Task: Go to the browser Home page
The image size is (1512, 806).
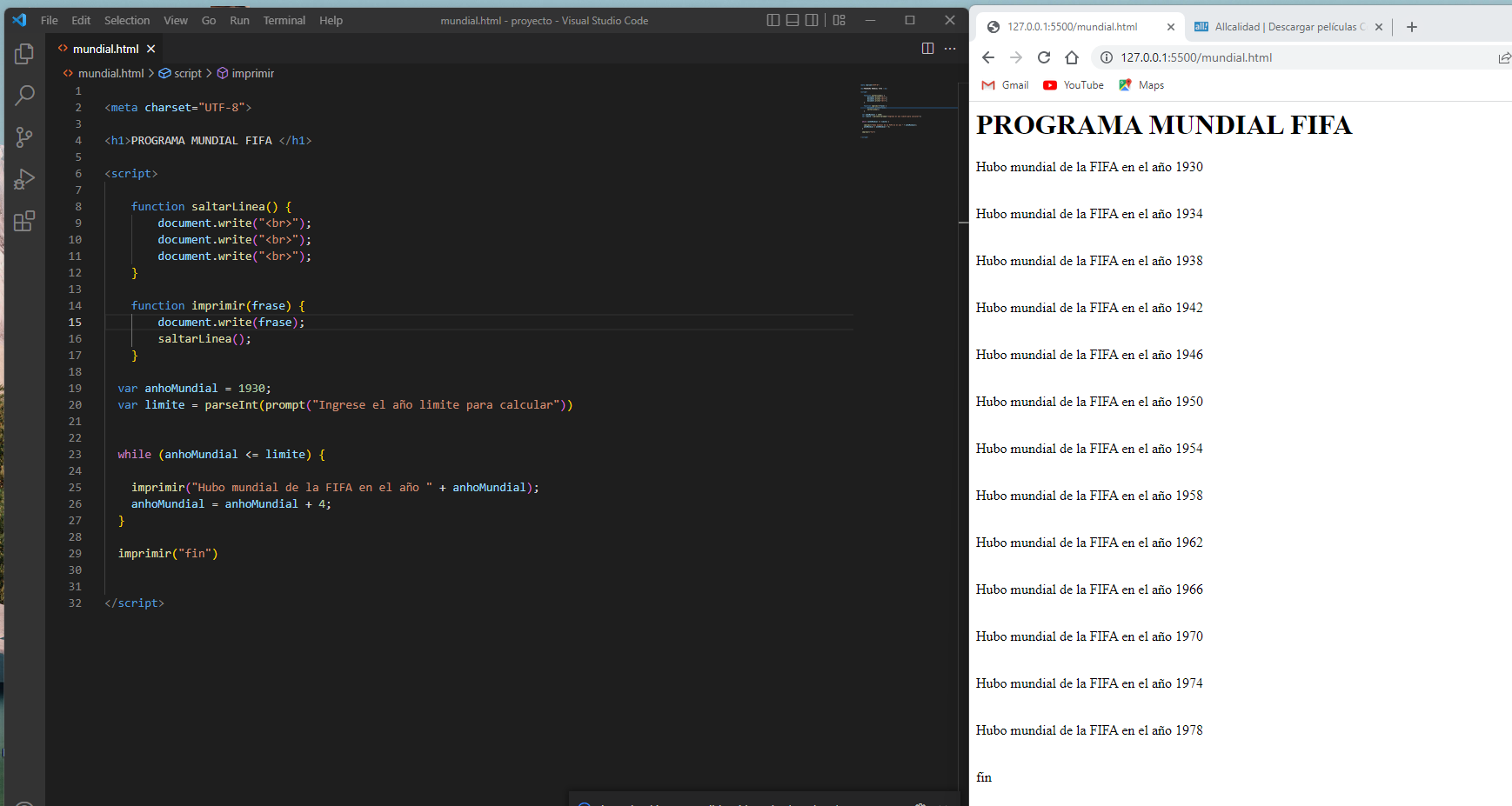Action: [x=1072, y=57]
